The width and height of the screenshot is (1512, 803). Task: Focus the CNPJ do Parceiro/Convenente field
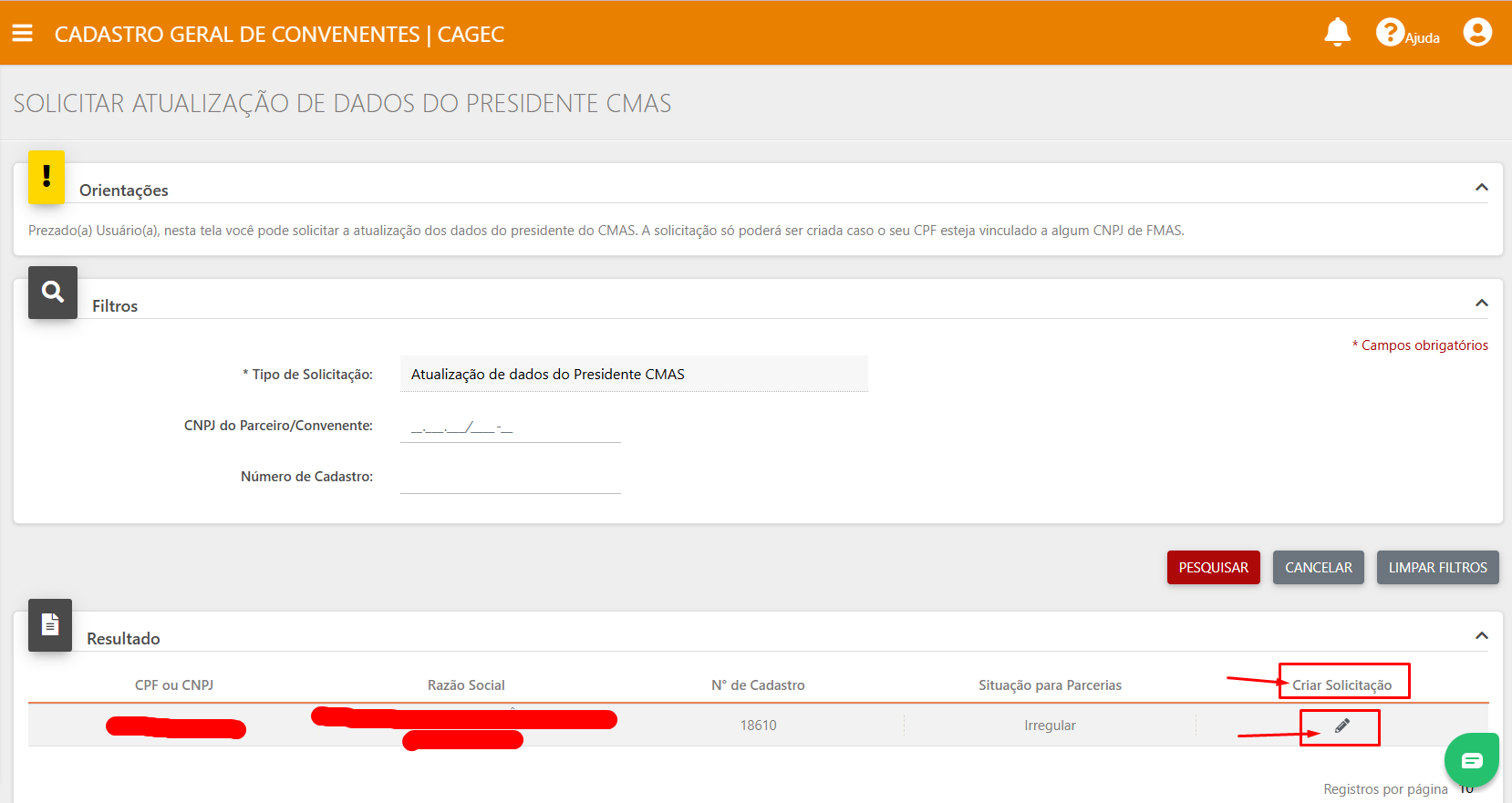[x=510, y=427]
